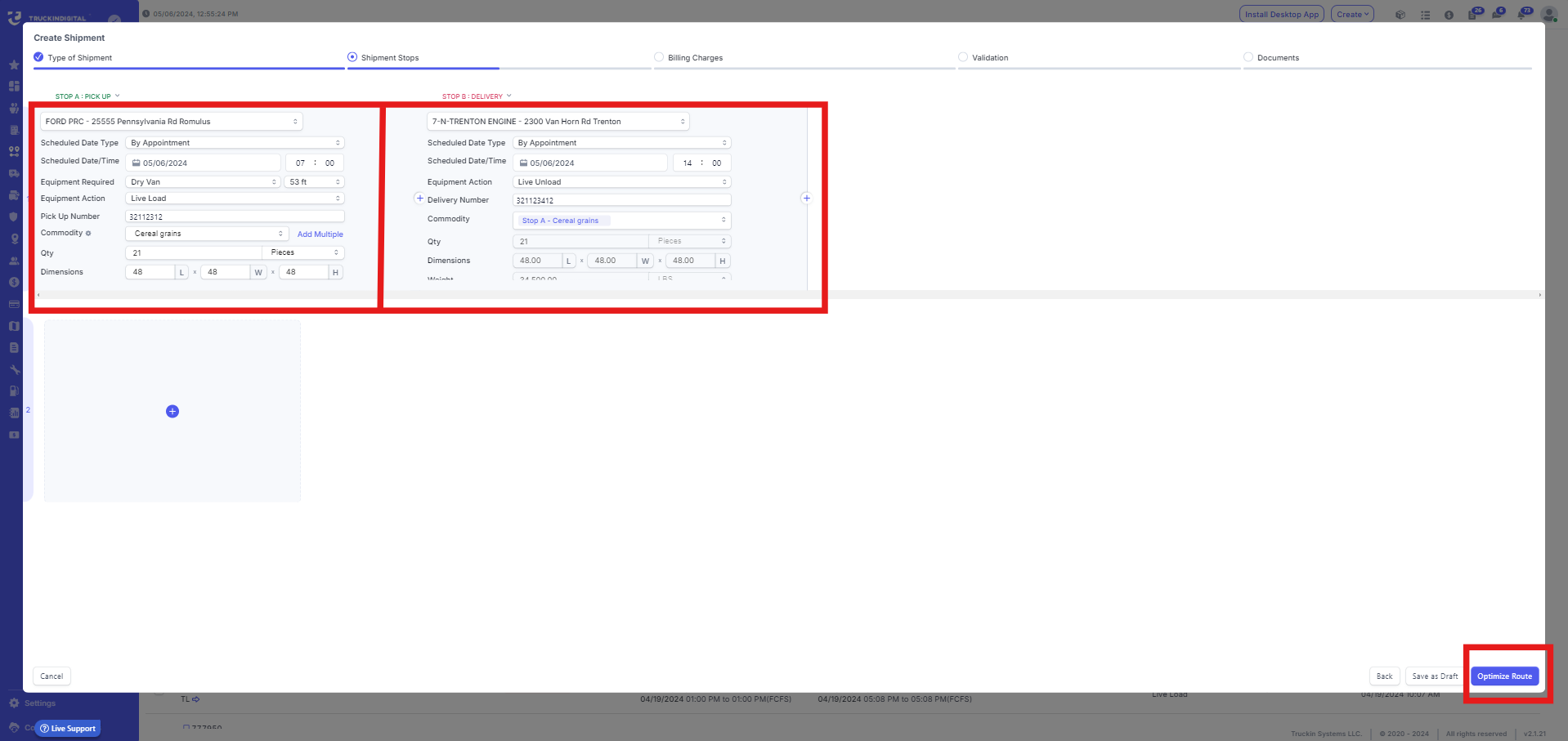
Task: Click the Stop A - Cereal grains tag
Action: (564, 221)
